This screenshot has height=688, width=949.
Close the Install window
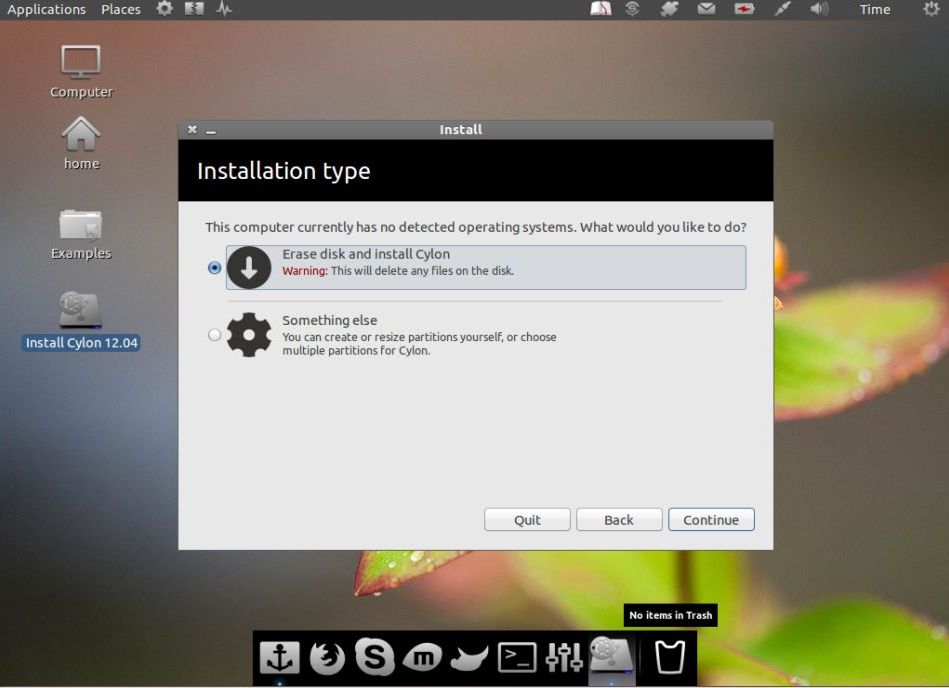point(192,129)
